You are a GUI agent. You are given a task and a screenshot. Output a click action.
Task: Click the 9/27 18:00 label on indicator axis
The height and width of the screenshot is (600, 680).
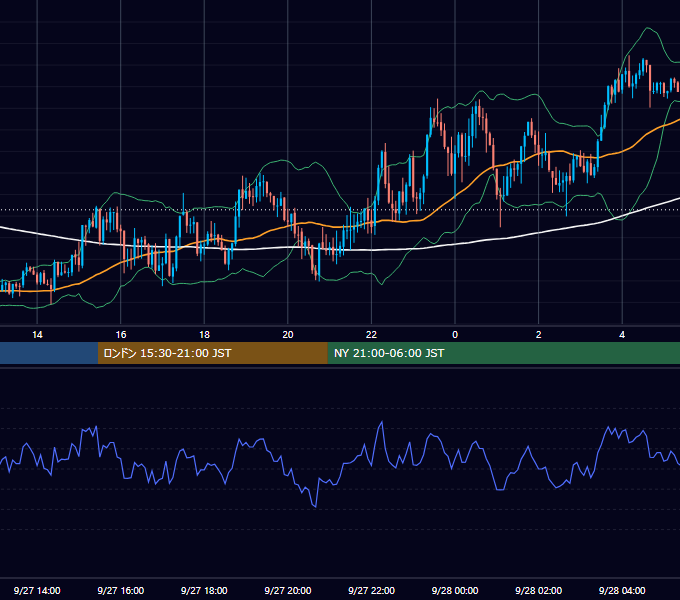tap(204, 590)
